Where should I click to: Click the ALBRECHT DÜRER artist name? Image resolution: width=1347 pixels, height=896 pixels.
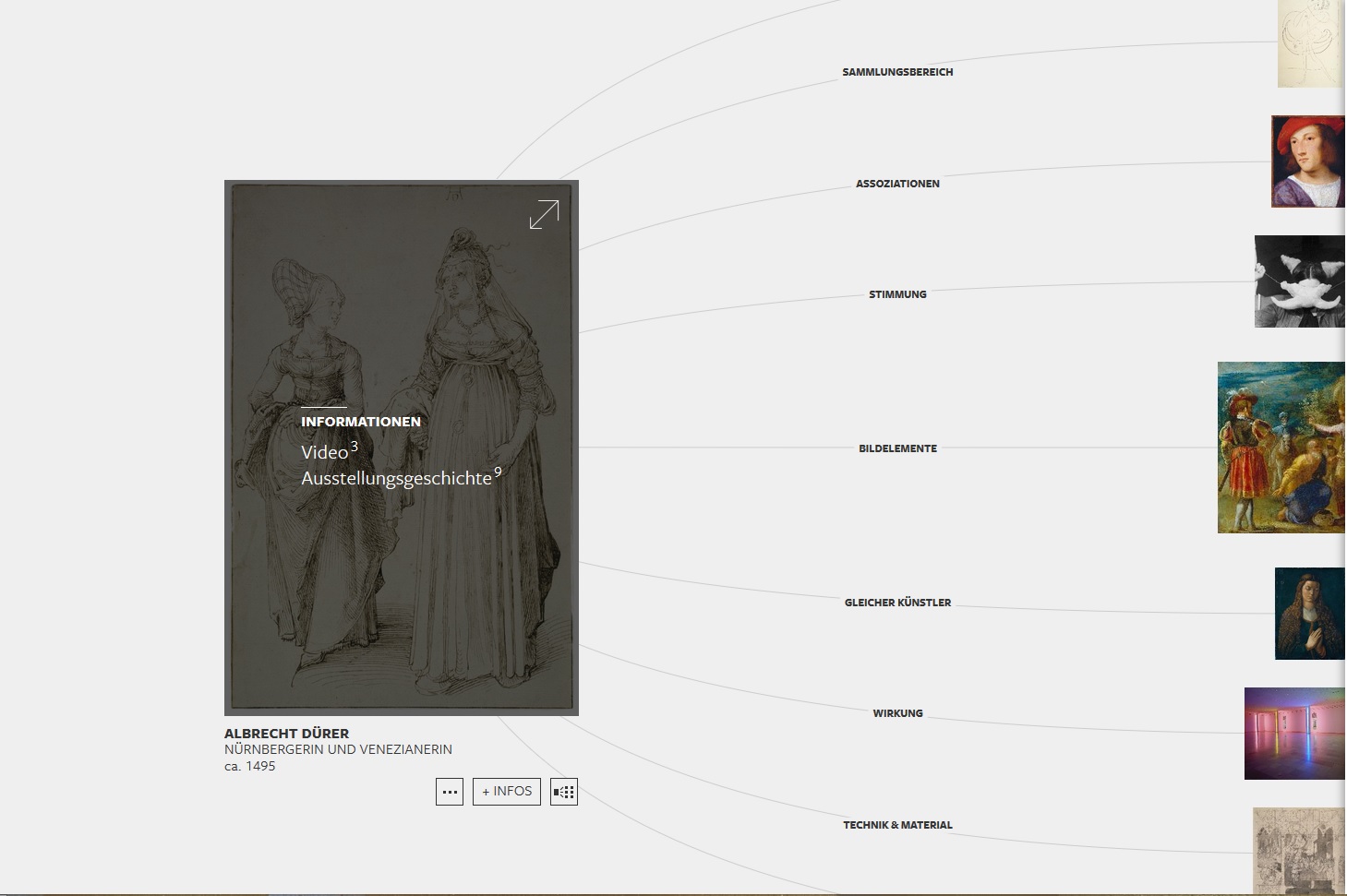286,734
